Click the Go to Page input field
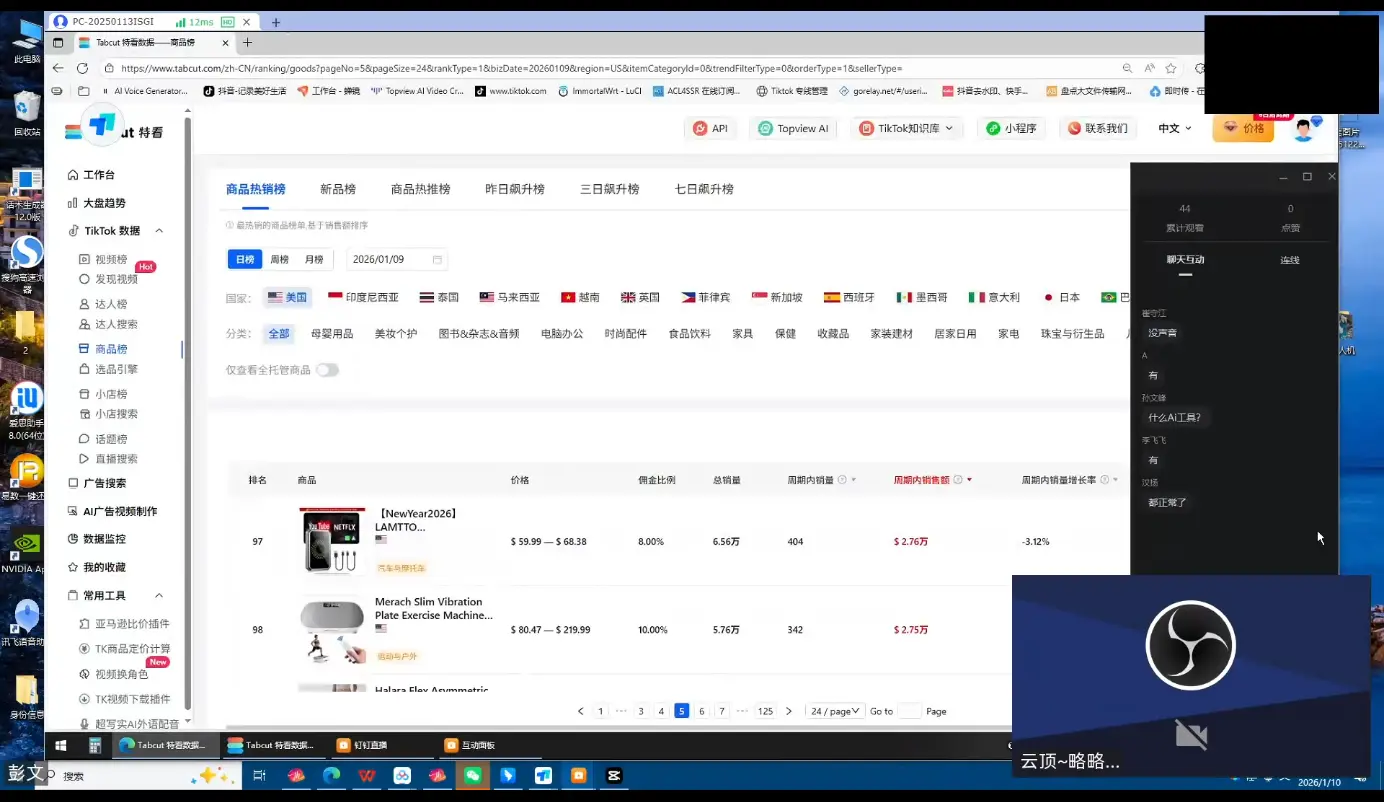Viewport: 1384px width, 802px height. click(x=908, y=710)
